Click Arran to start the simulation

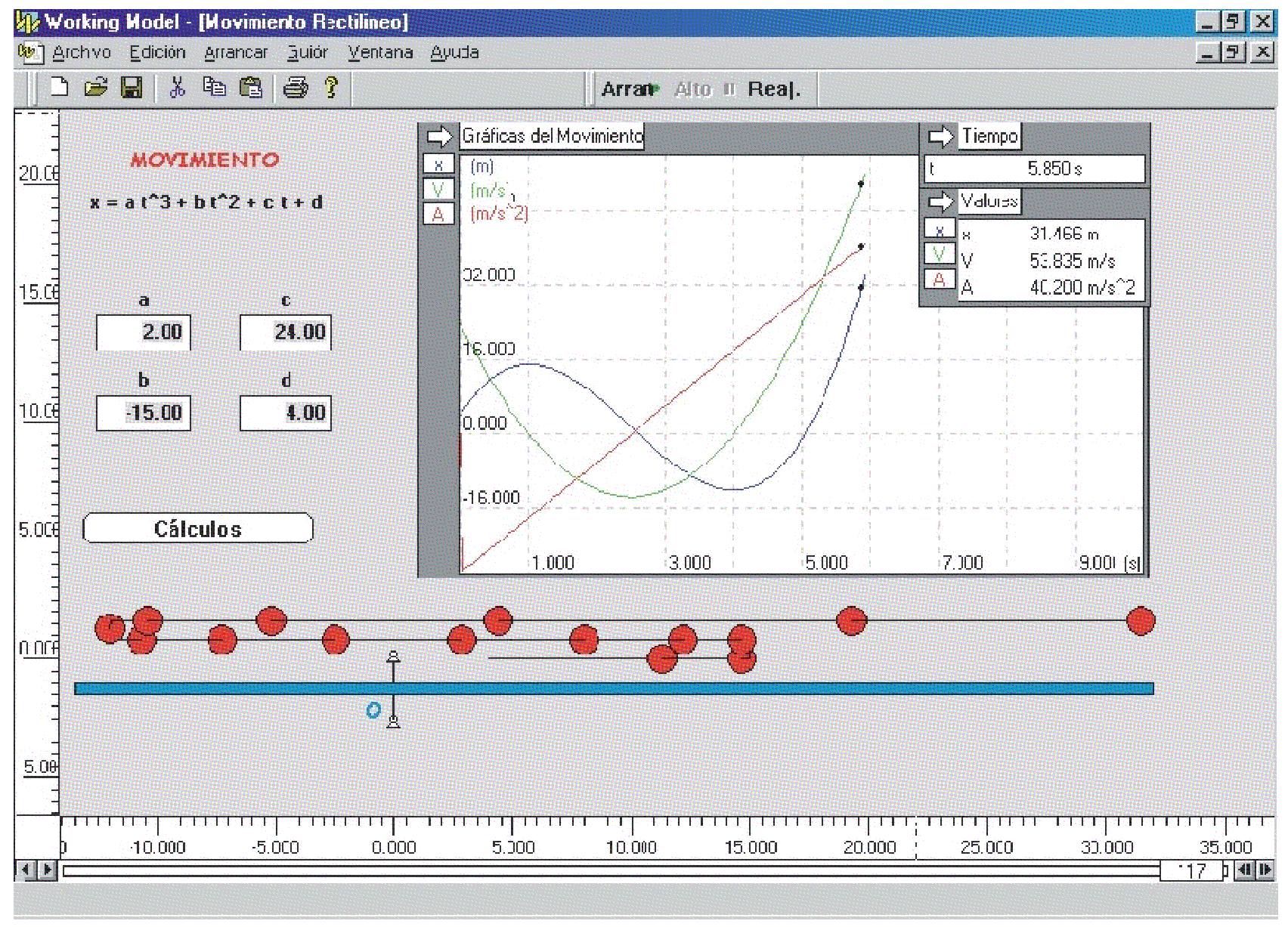(627, 89)
